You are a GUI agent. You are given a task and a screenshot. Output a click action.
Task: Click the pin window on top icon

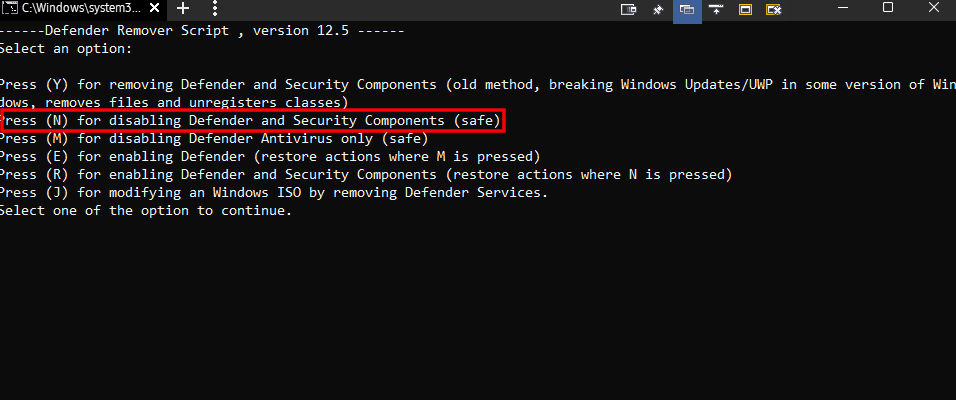click(658, 9)
